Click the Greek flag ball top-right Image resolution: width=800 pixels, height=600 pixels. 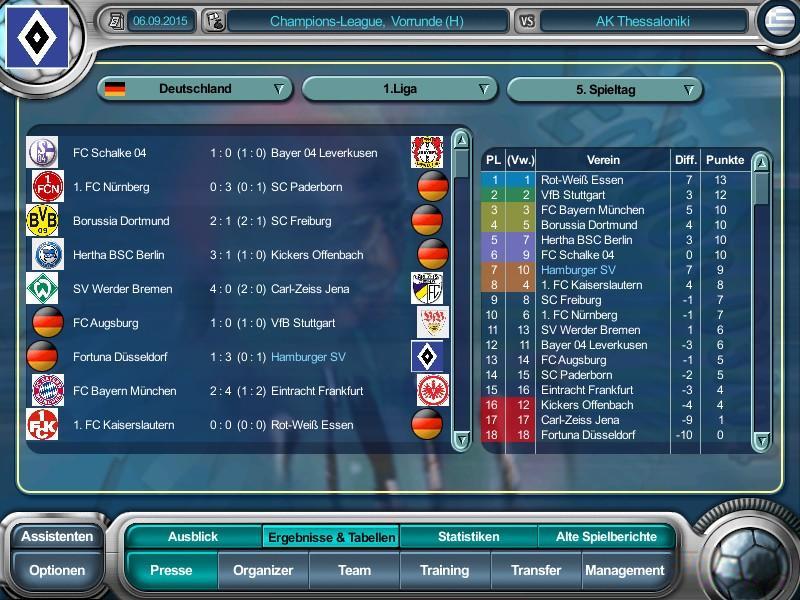(780, 21)
